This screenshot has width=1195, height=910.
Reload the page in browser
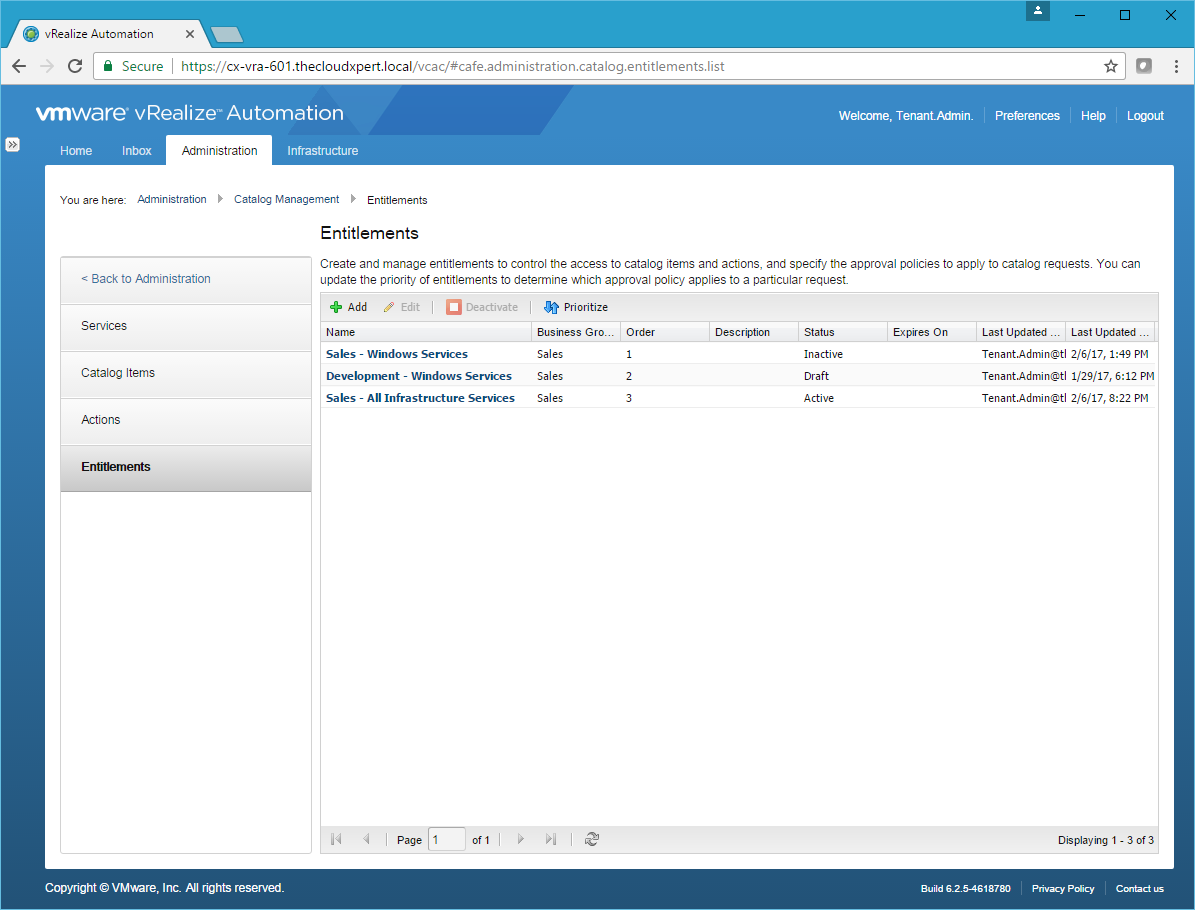pos(74,66)
